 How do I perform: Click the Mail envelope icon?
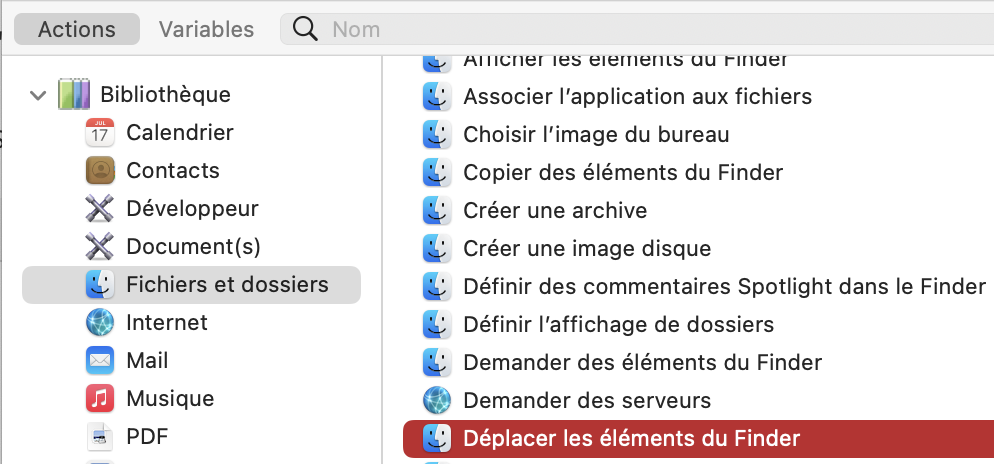(100, 361)
